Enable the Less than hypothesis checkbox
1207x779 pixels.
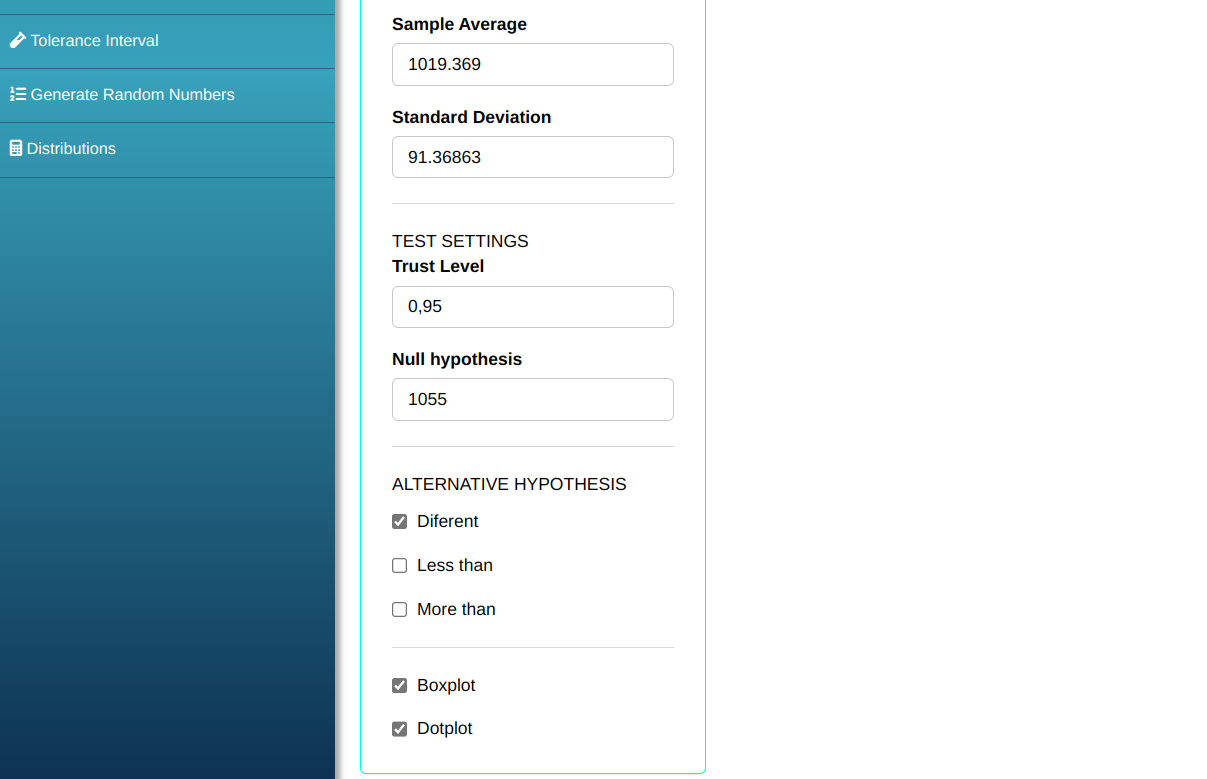point(400,566)
